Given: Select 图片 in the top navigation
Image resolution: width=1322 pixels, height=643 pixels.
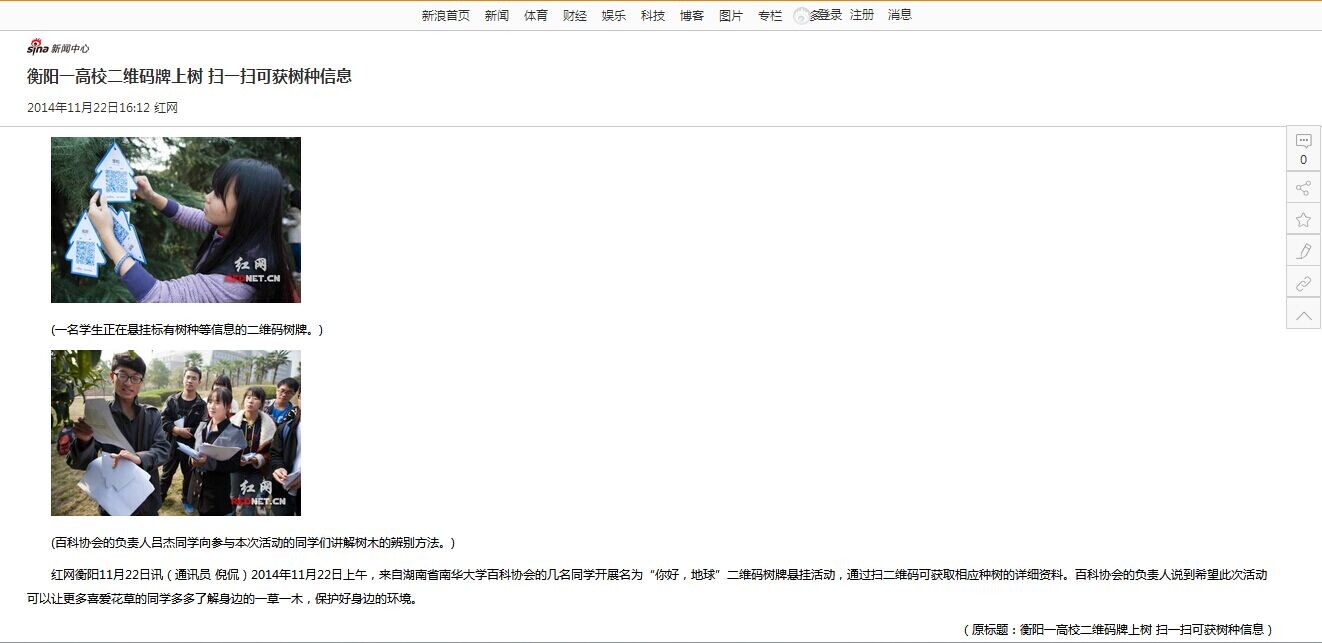Looking at the screenshot, I should coord(731,15).
